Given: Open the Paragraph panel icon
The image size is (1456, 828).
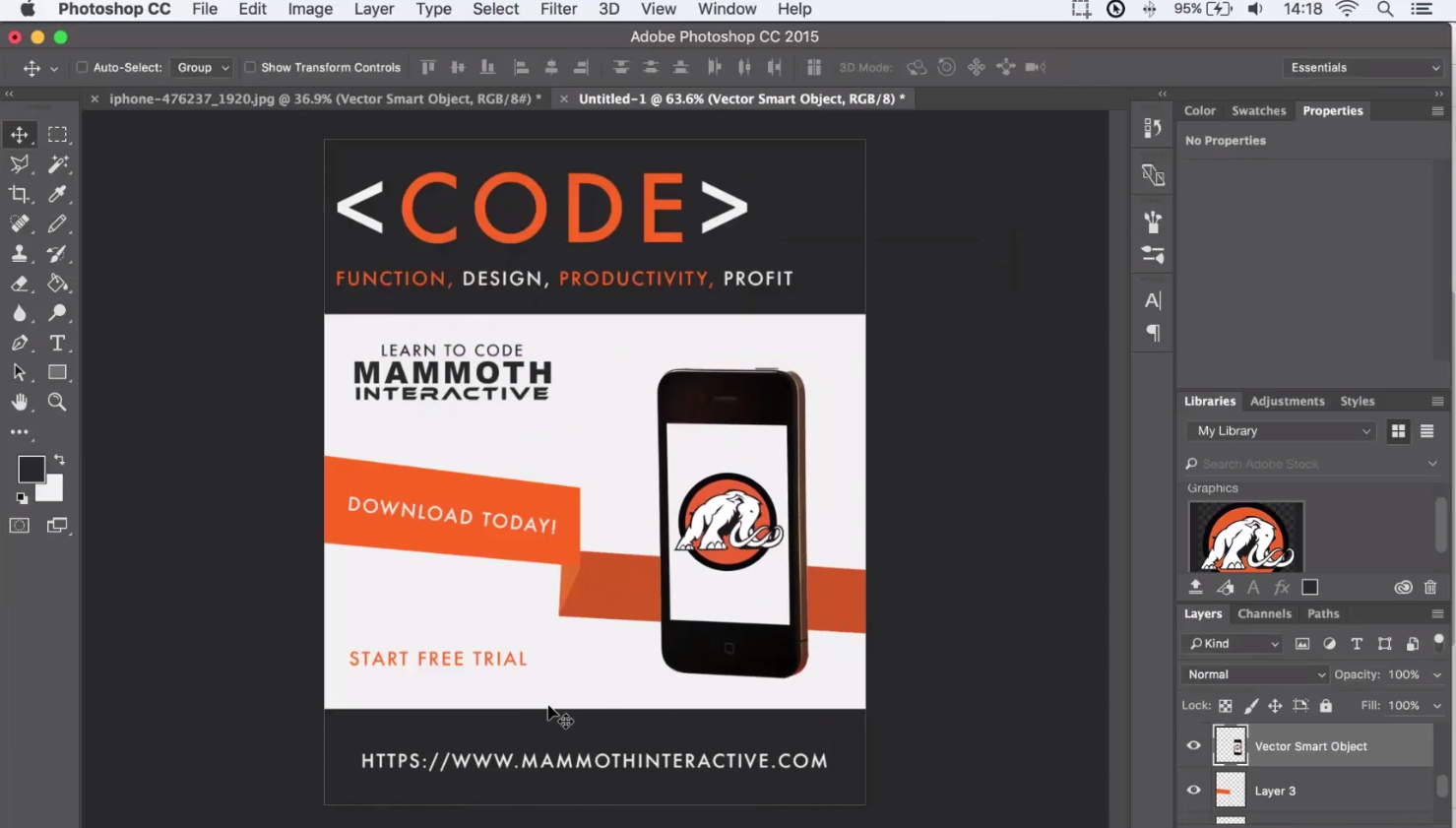Looking at the screenshot, I should click(1153, 333).
